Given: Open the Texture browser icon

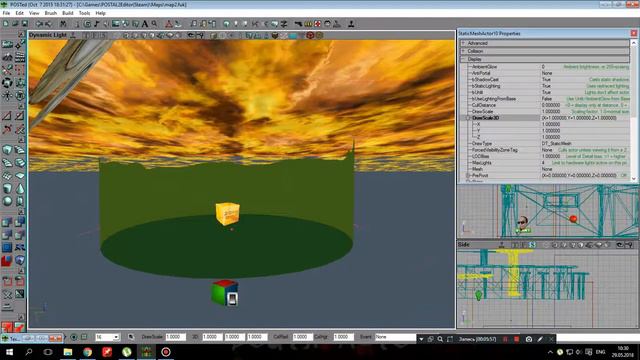Looking at the screenshot, I should (116, 24).
